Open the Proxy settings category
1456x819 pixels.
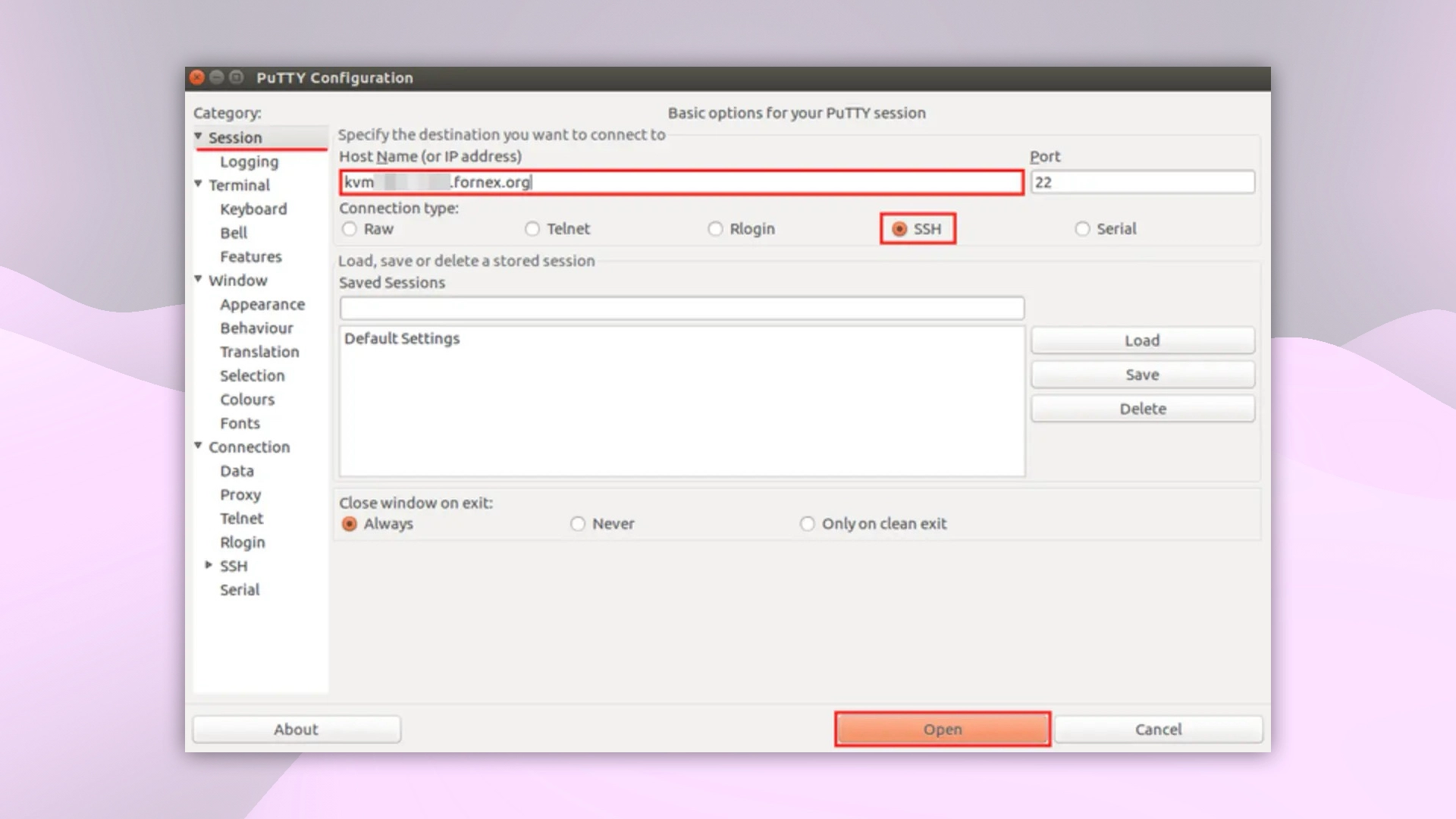click(x=240, y=494)
